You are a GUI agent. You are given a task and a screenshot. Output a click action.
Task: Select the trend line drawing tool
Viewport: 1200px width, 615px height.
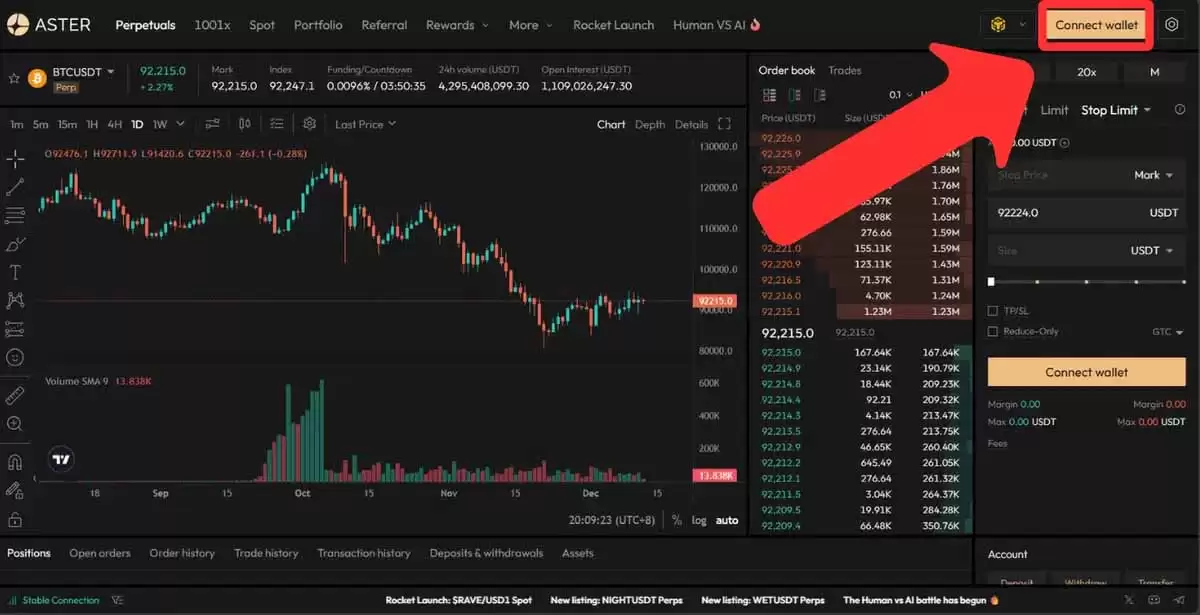click(x=15, y=186)
